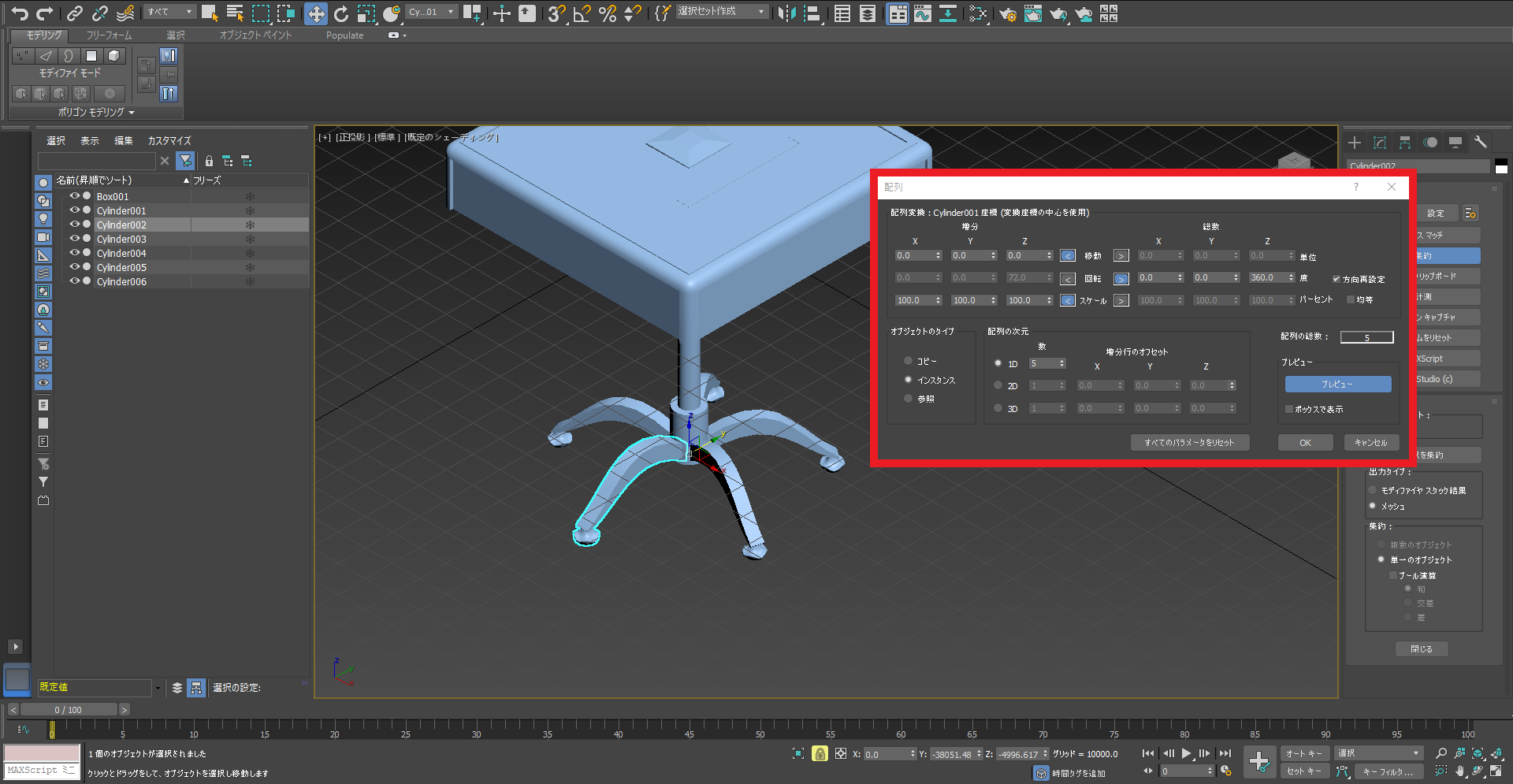Select the コピー radio button
Image resolution: width=1513 pixels, height=784 pixels.
point(909,361)
